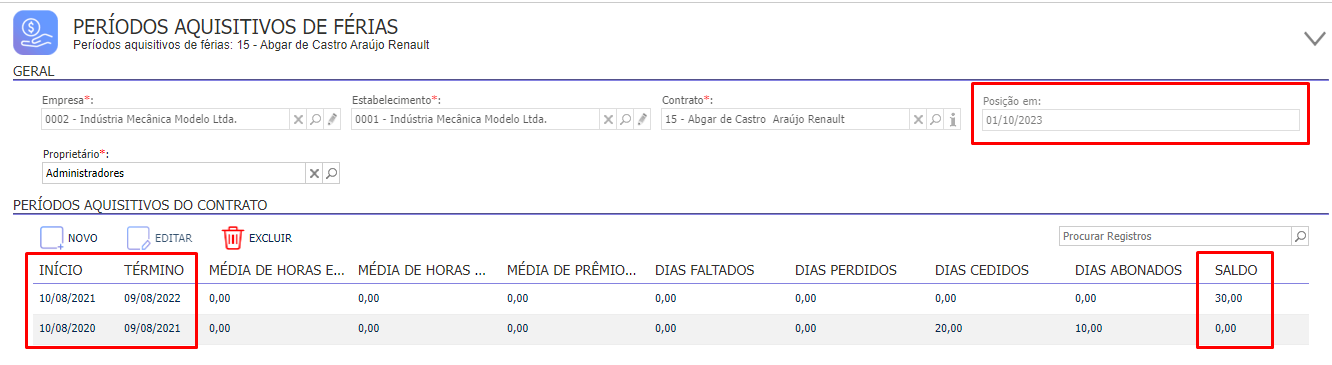Run the Procurar Registros search magnifier
This screenshot has height=365, width=1332.
[x=1300, y=237]
